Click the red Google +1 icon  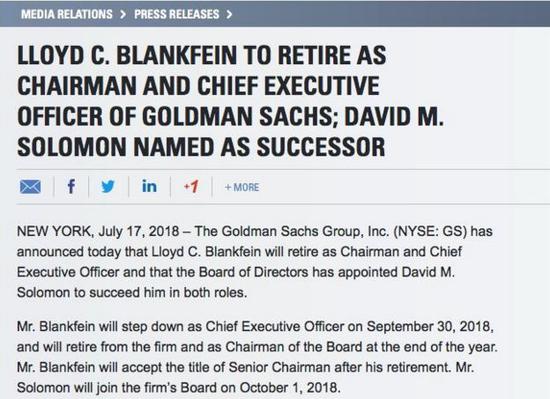(191, 187)
